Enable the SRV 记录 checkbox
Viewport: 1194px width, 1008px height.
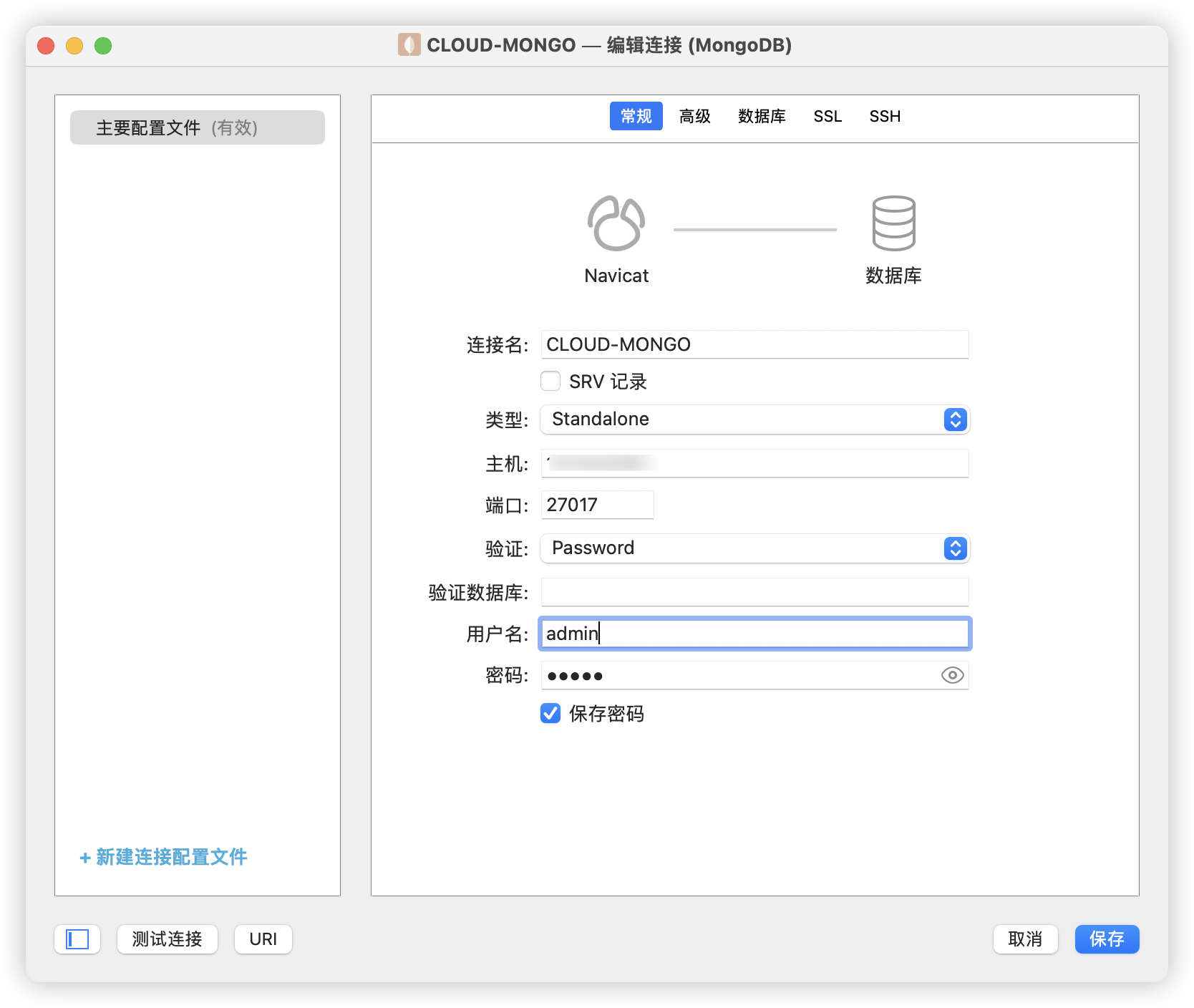pyautogui.click(x=550, y=381)
